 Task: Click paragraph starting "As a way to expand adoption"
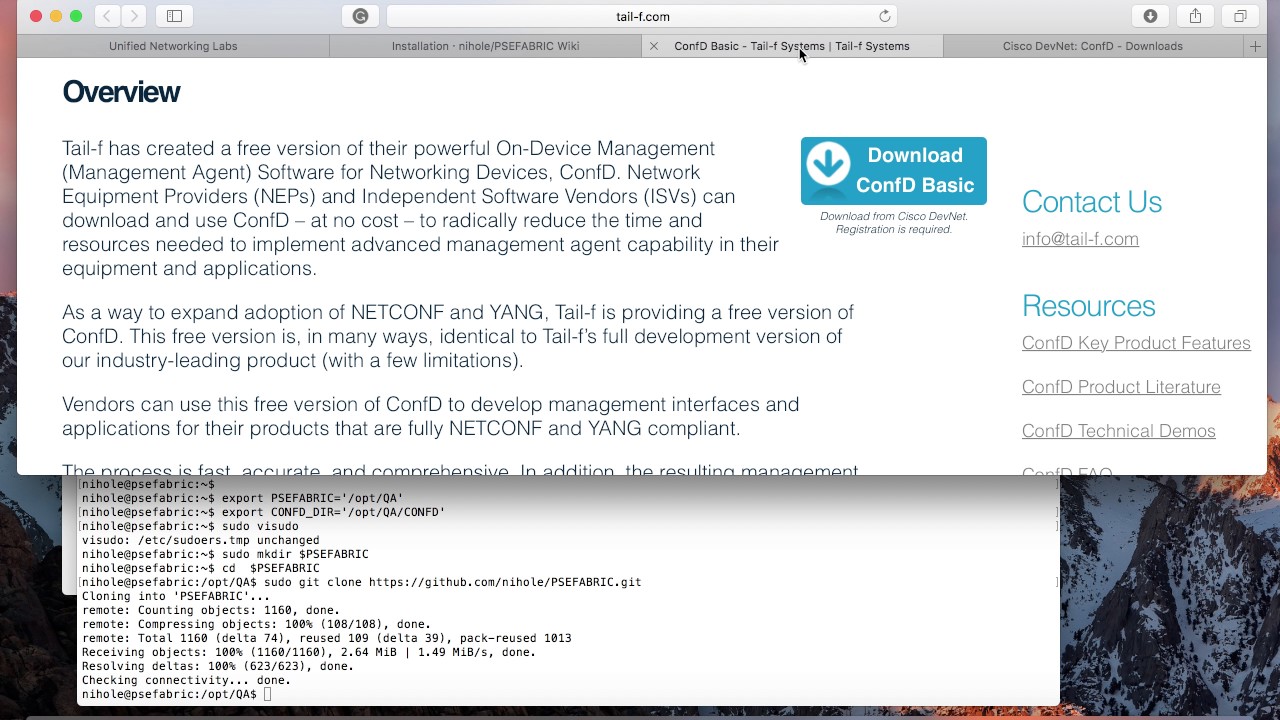click(x=458, y=337)
